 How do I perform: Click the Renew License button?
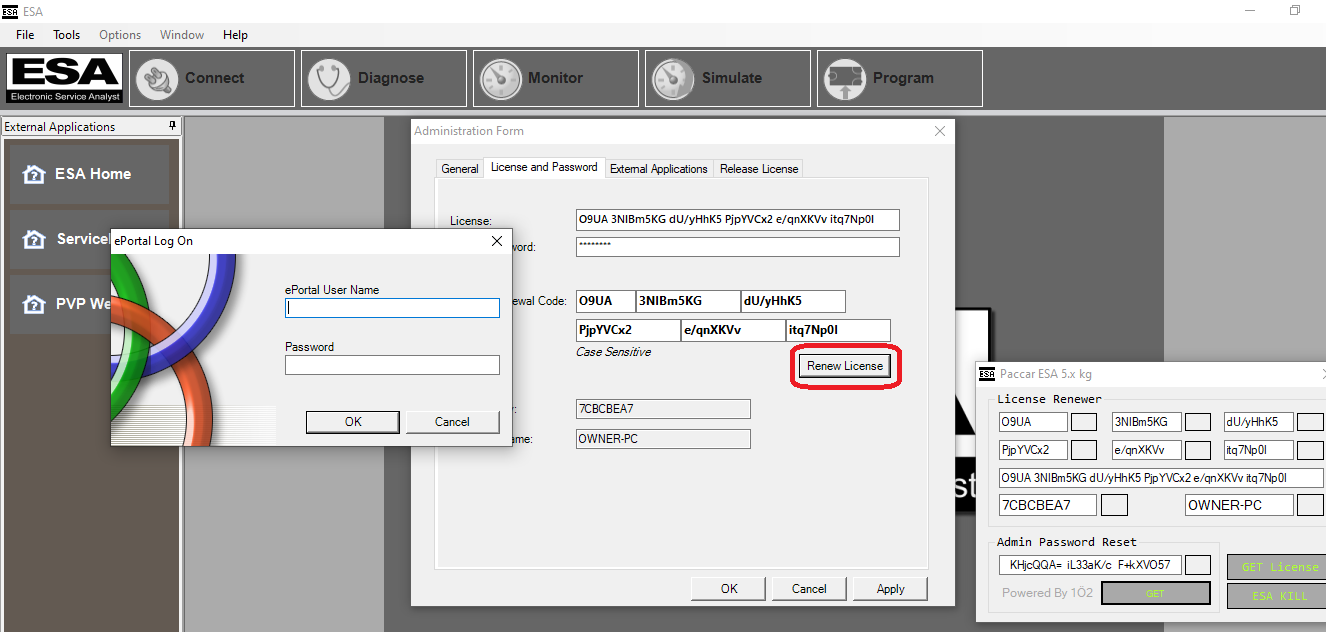coord(845,366)
